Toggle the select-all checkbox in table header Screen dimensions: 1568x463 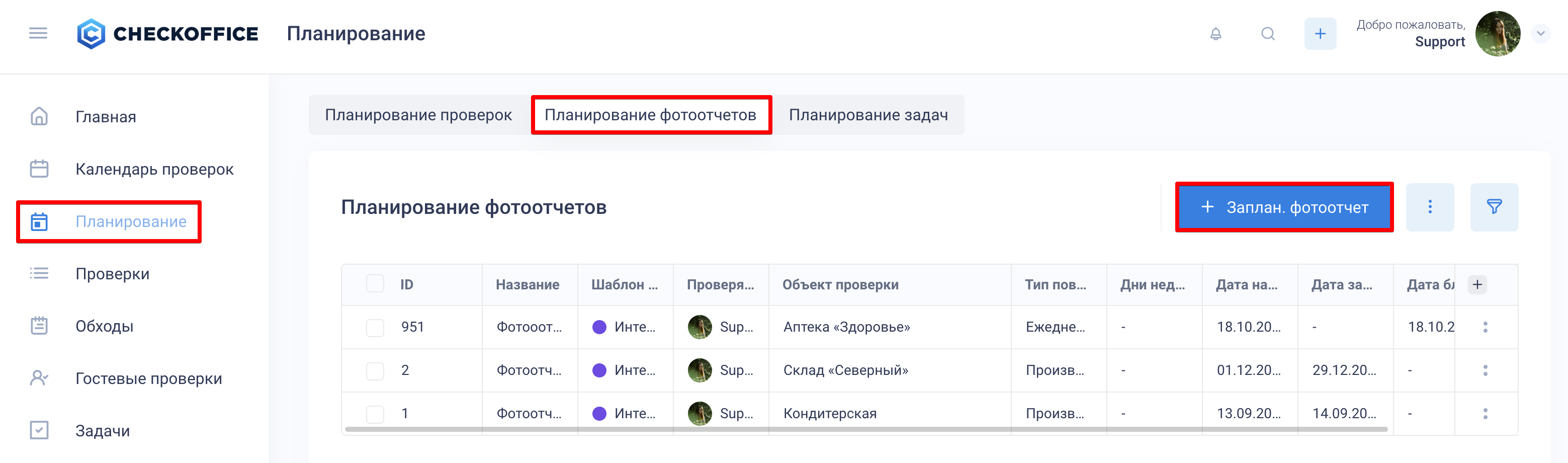tap(375, 284)
